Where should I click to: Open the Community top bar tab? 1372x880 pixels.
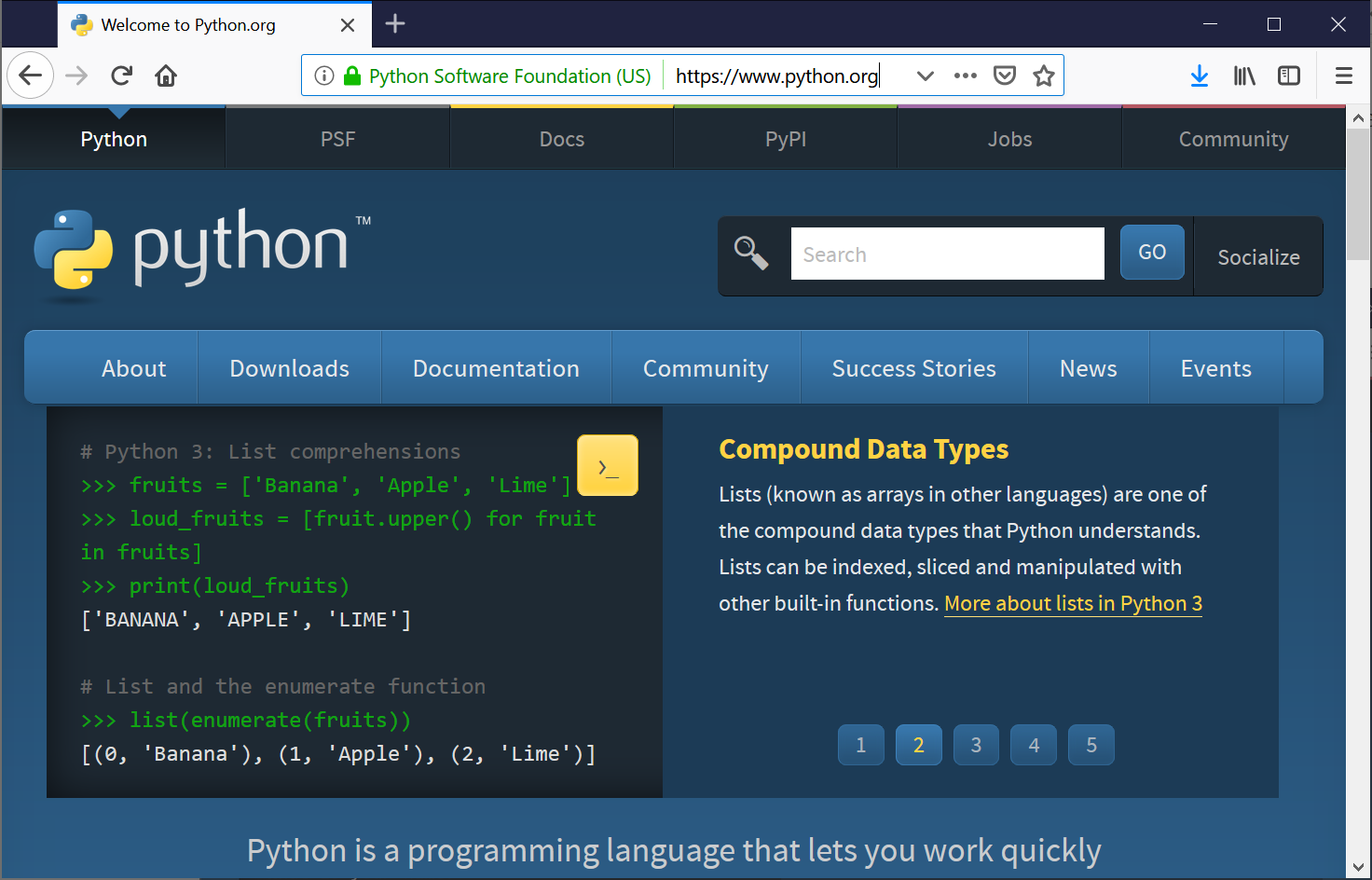[1233, 139]
